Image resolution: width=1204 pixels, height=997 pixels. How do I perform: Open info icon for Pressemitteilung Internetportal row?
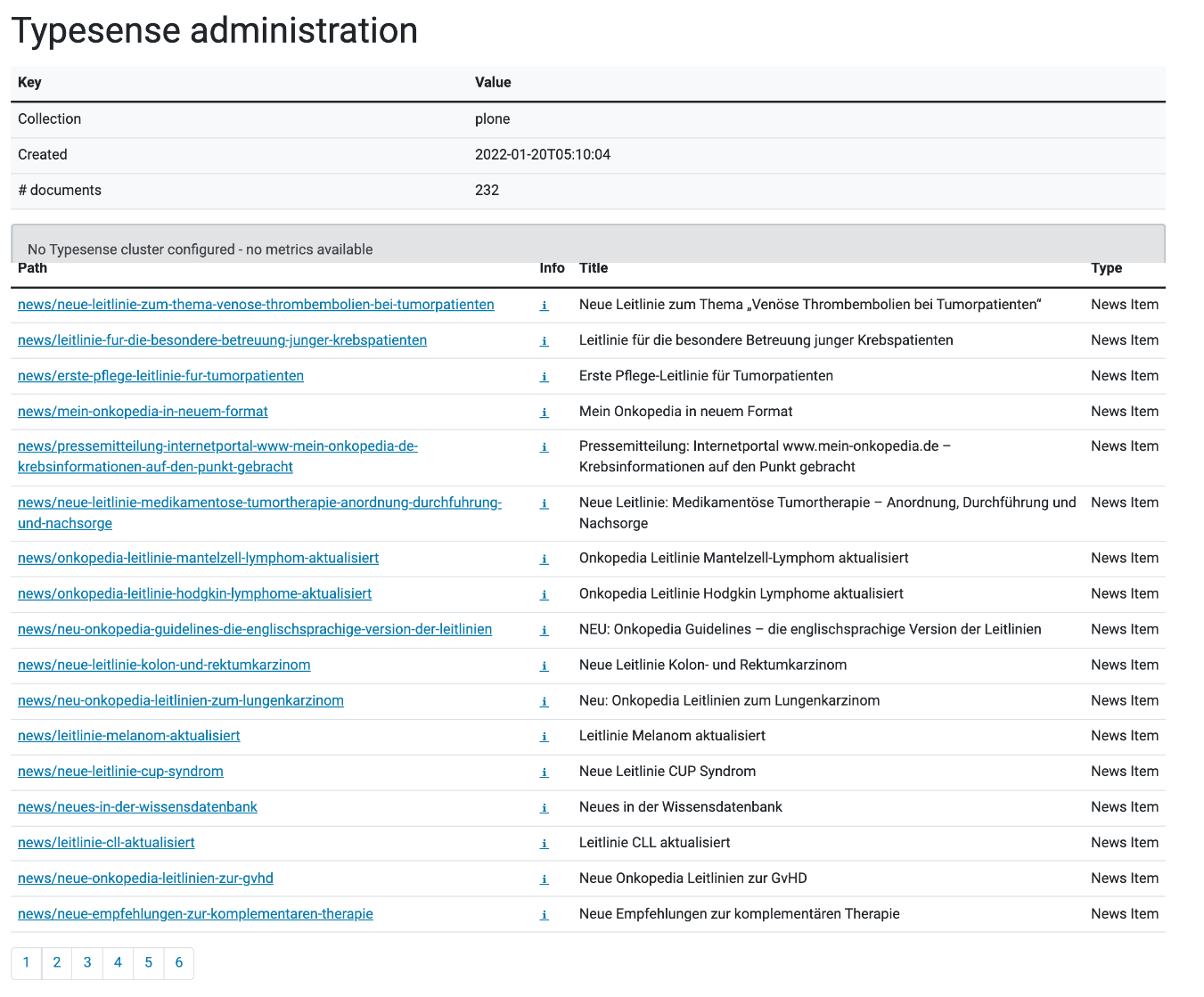pyautogui.click(x=545, y=447)
